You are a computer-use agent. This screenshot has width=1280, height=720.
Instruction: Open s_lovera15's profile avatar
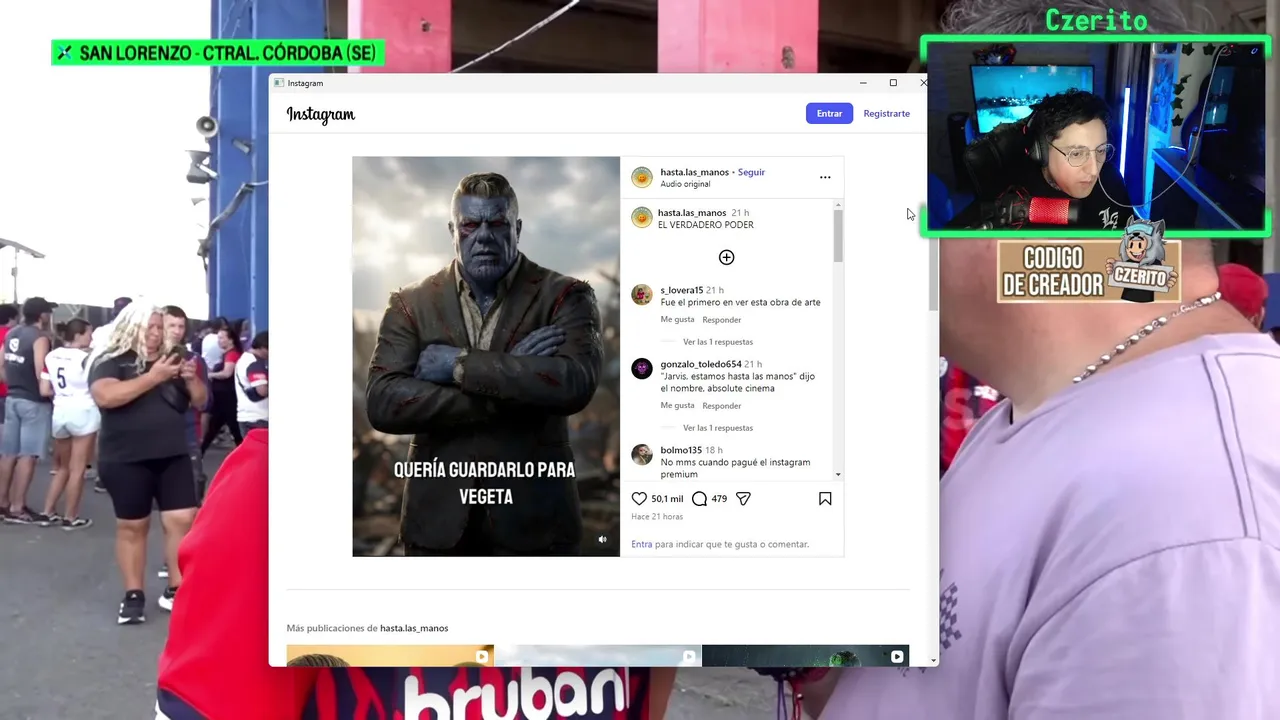click(642, 295)
